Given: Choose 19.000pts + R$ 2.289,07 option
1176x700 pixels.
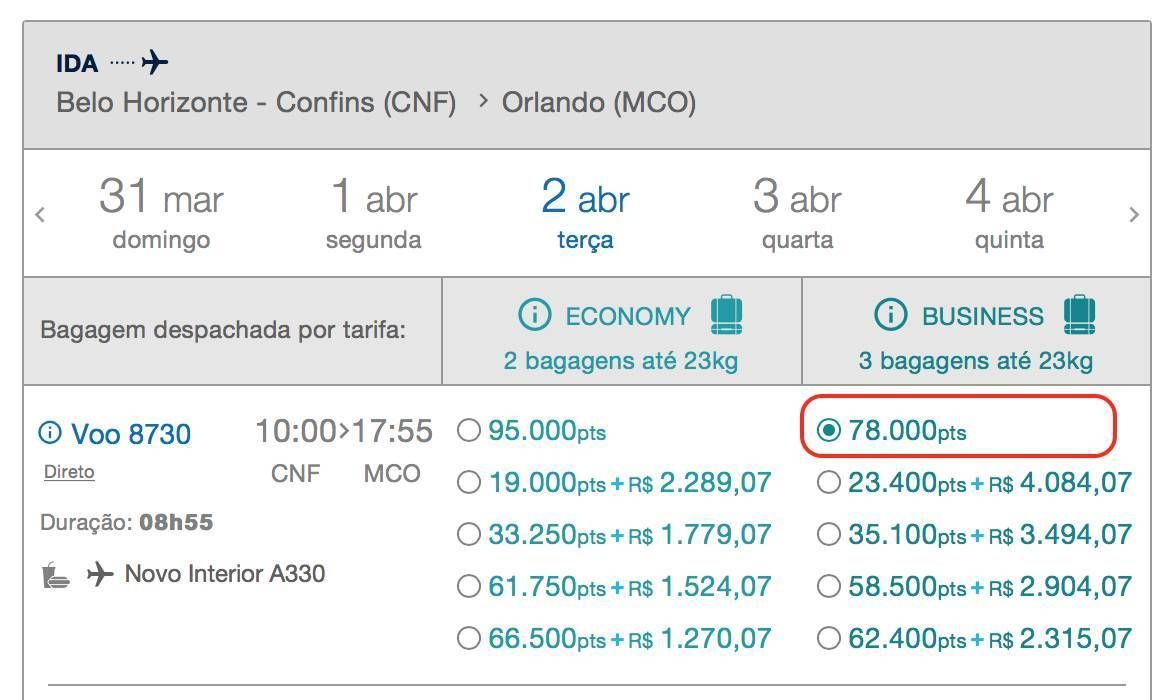Looking at the screenshot, I should click(469, 483).
